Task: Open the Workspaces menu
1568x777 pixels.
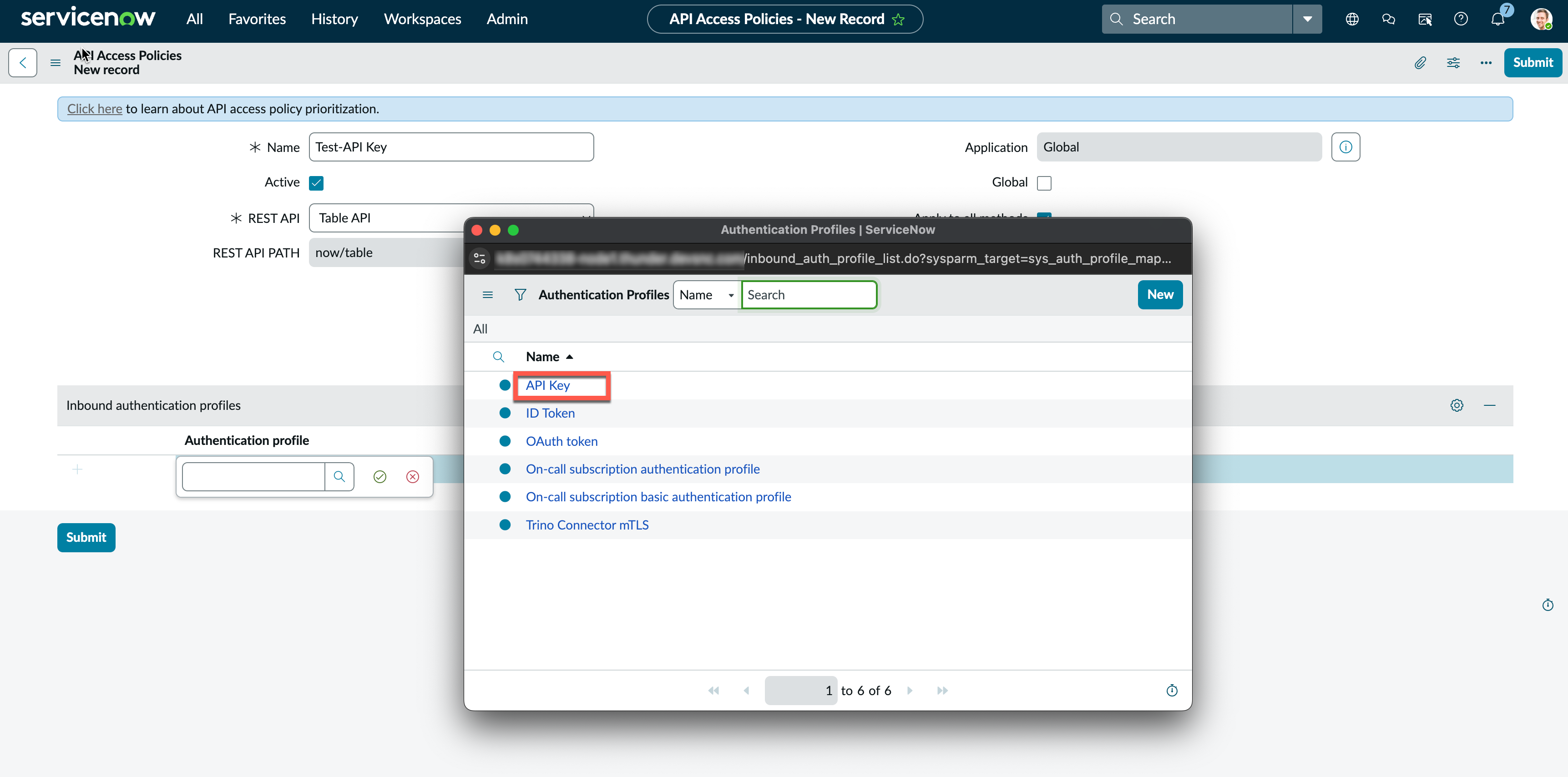Action: coord(422,19)
